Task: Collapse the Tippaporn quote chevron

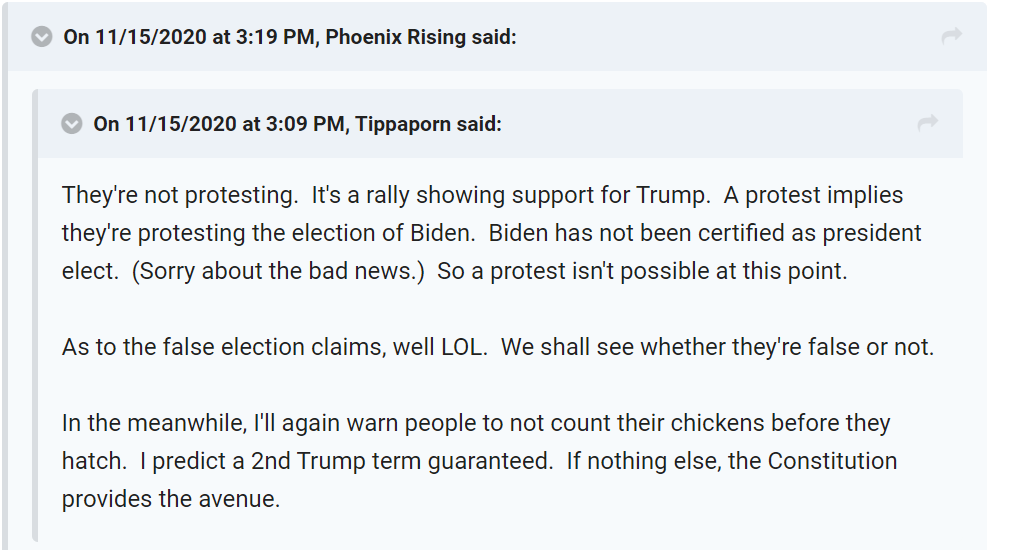Action: coord(72,124)
